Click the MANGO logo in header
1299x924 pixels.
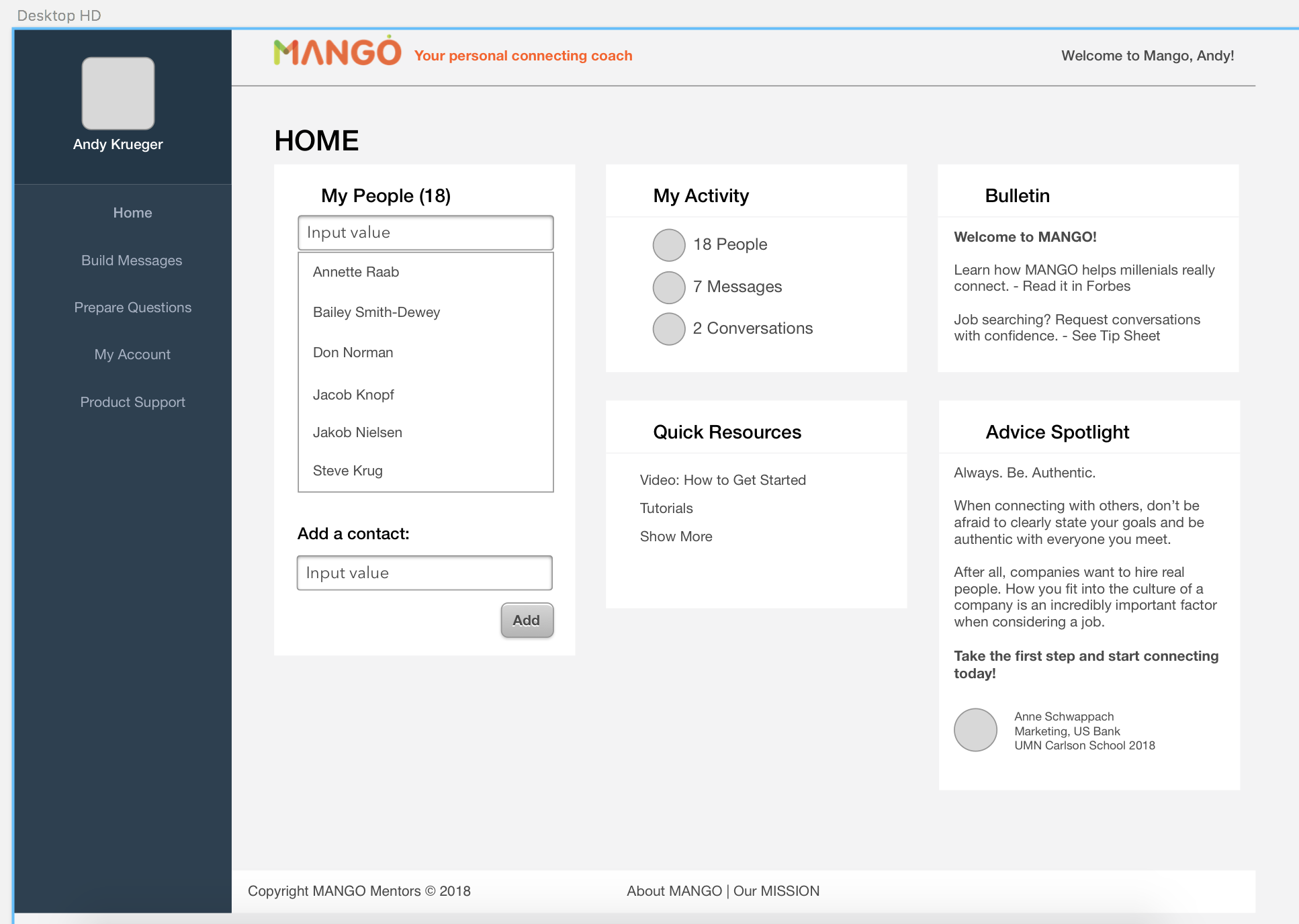[x=337, y=52]
